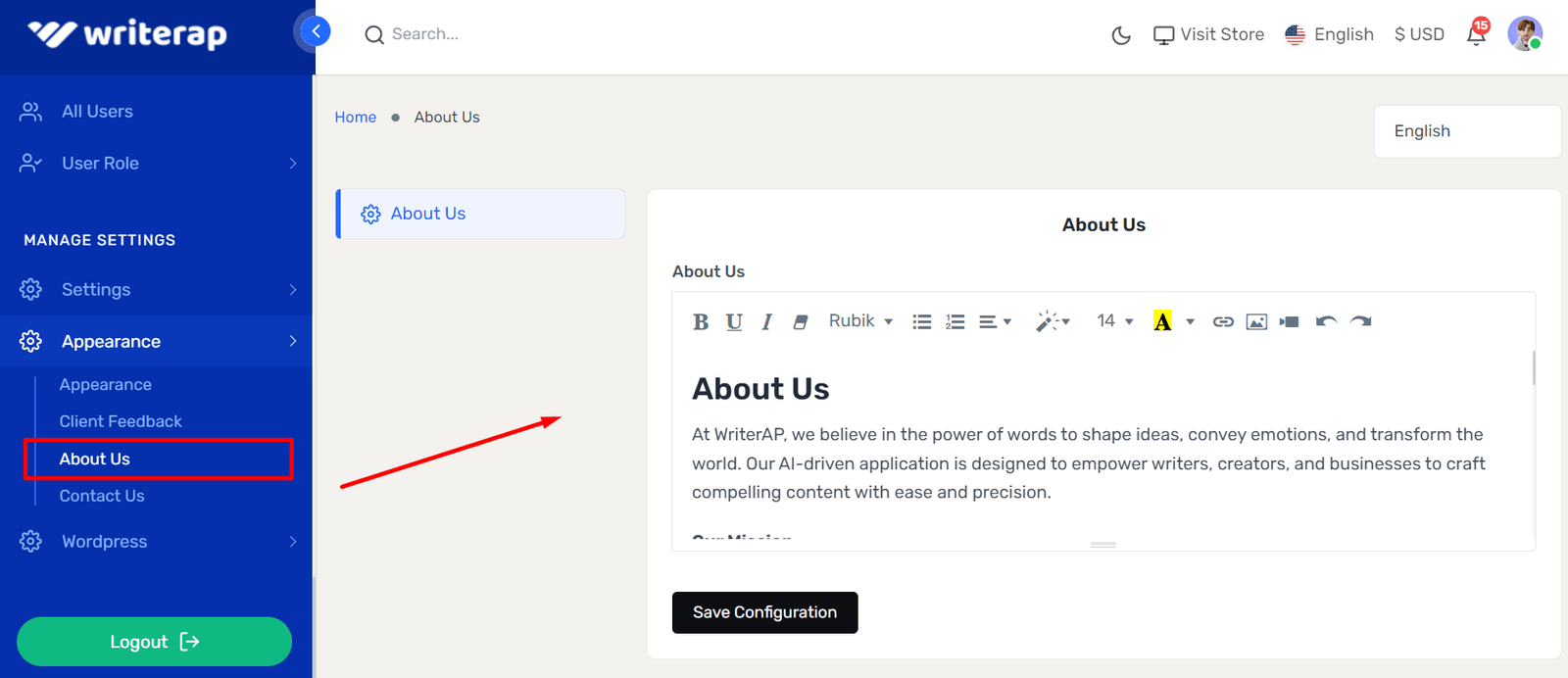Toggle underline formatting in the editor
The width and height of the screenshot is (1568, 678).
point(734,321)
